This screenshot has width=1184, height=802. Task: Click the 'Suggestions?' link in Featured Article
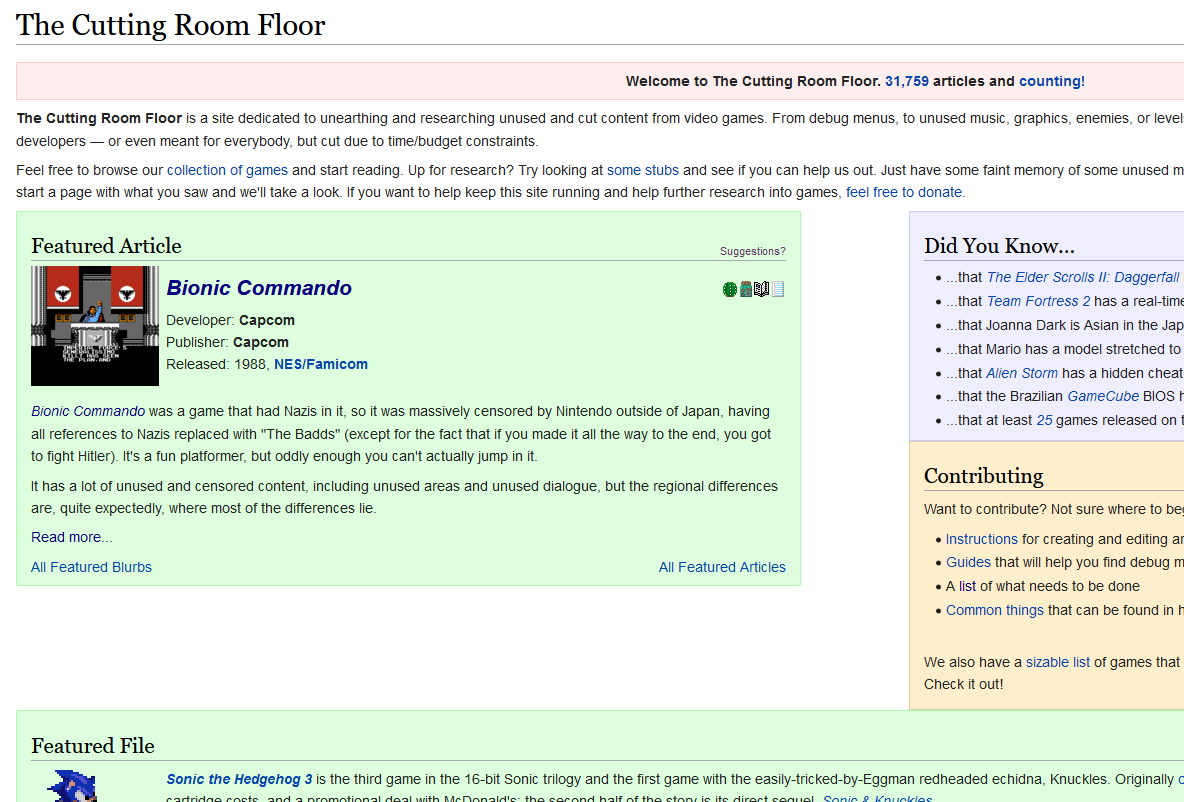(752, 251)
